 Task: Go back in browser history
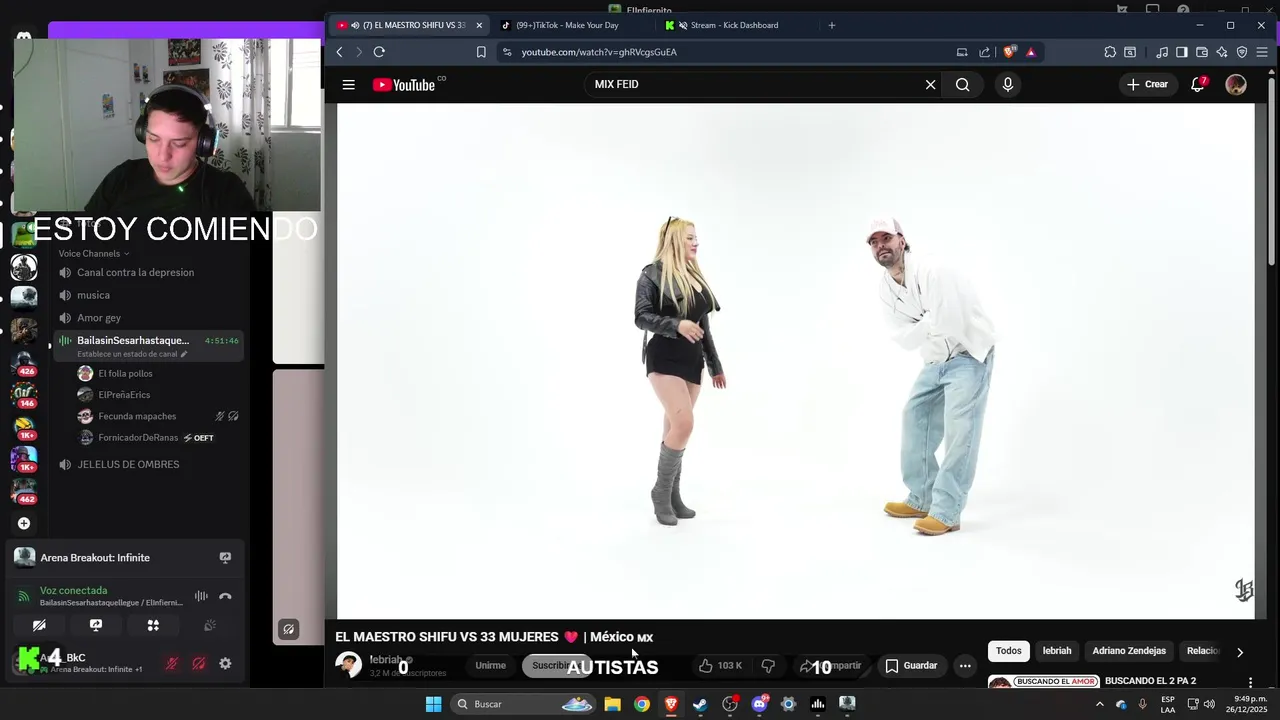pos(340,52)
